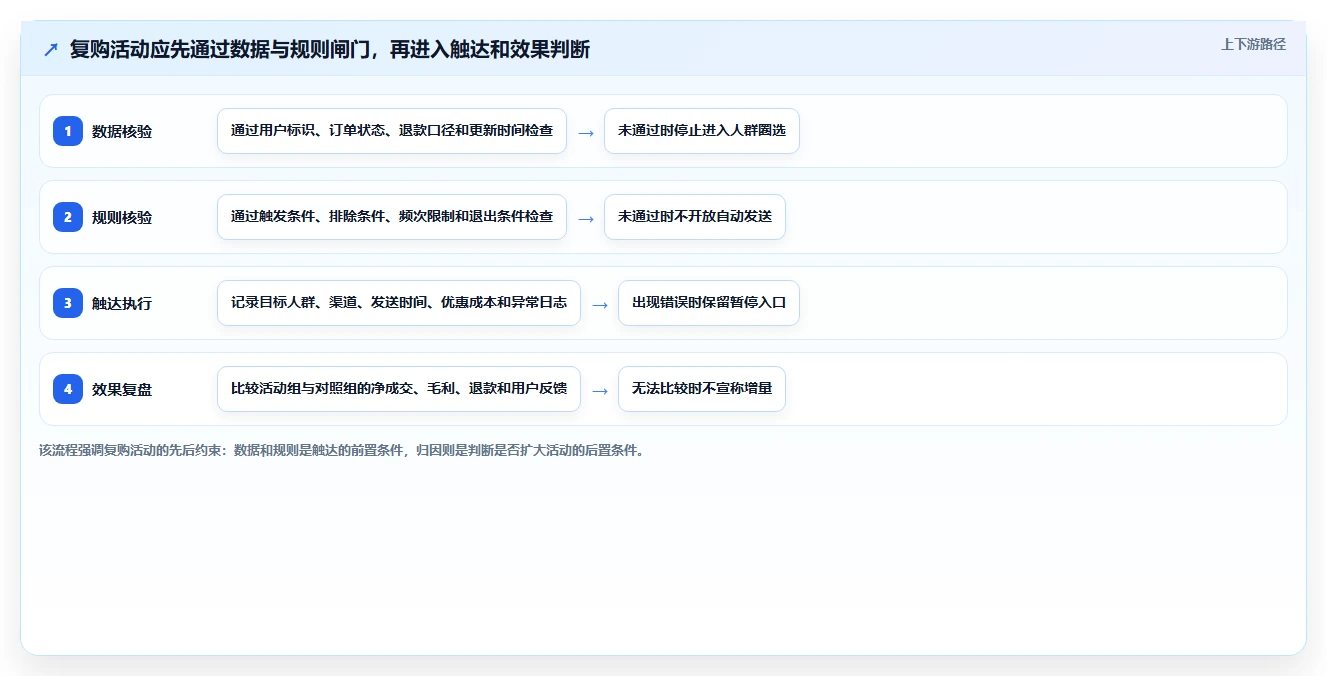The height and width of the screenshot is (676, 1327).
Task: Select the step 3 number badge
Action: tap(68, 303)
